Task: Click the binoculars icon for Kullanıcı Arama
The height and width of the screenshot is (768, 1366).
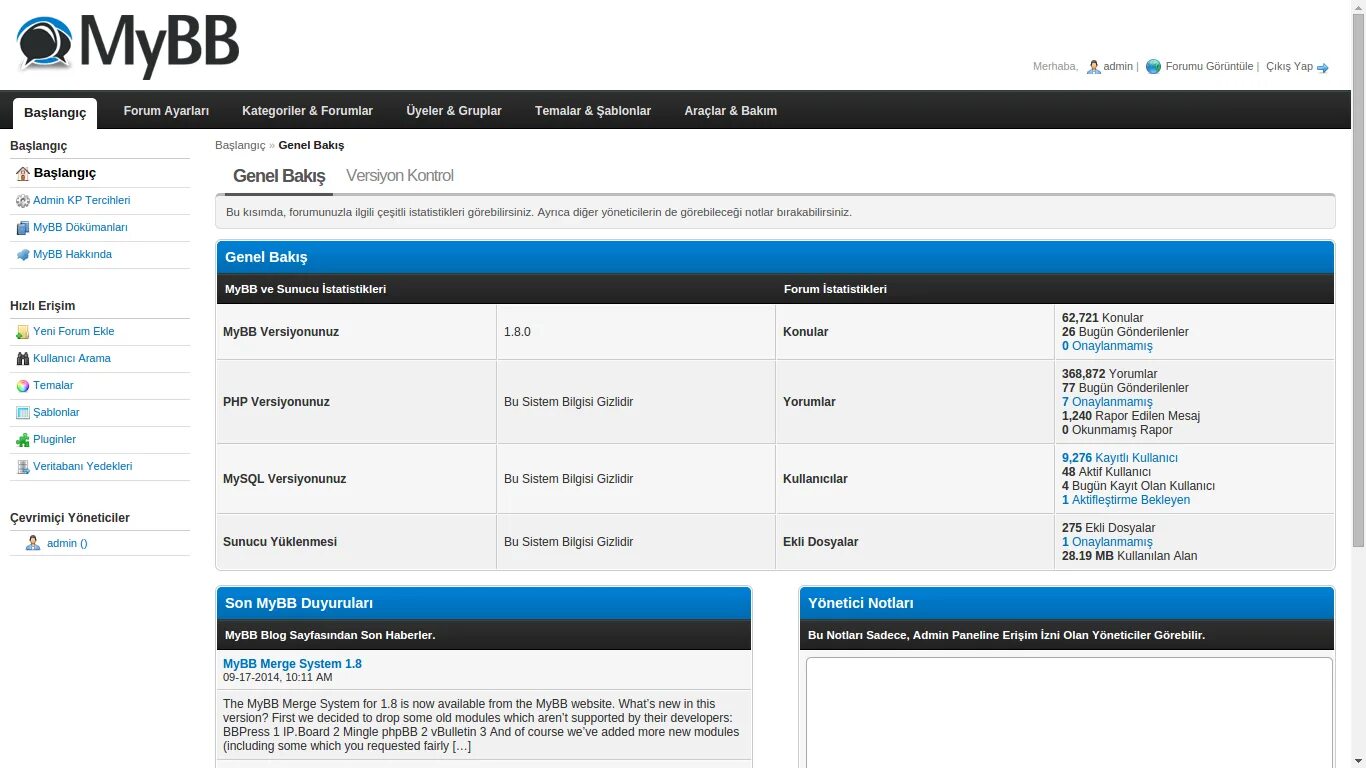Action: (x=23, y=358)
